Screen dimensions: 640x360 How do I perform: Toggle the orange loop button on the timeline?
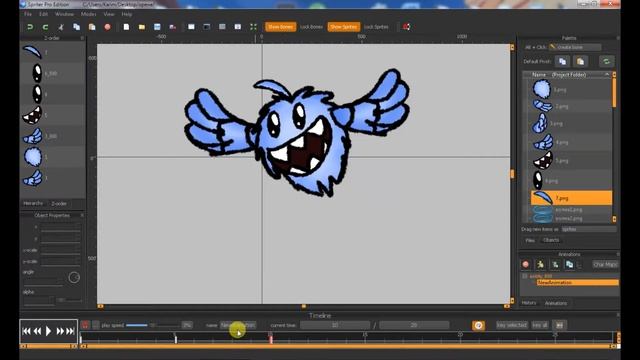click(478, 325)
